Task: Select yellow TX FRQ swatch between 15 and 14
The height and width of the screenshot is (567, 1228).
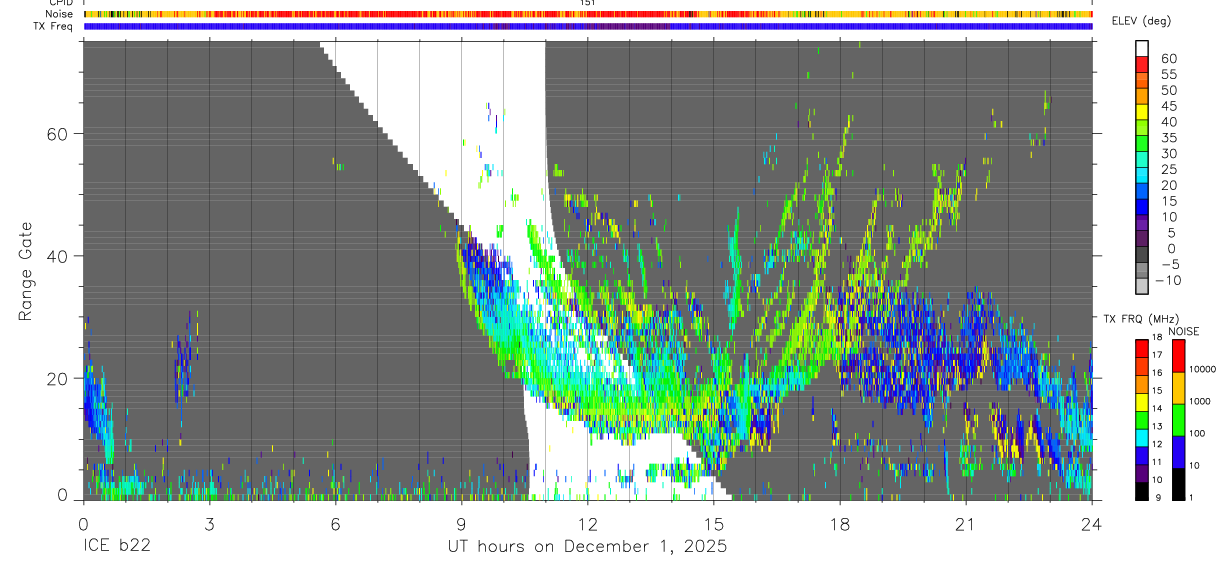Action: click(x=1142, y=402)
